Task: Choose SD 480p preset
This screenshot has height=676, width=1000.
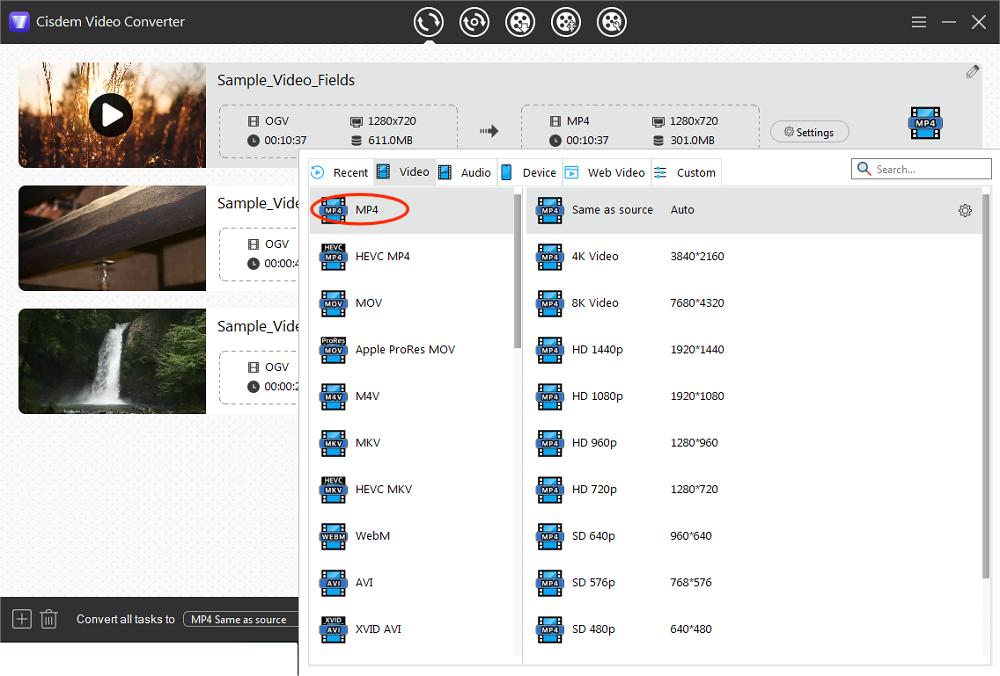Action: 754,629
